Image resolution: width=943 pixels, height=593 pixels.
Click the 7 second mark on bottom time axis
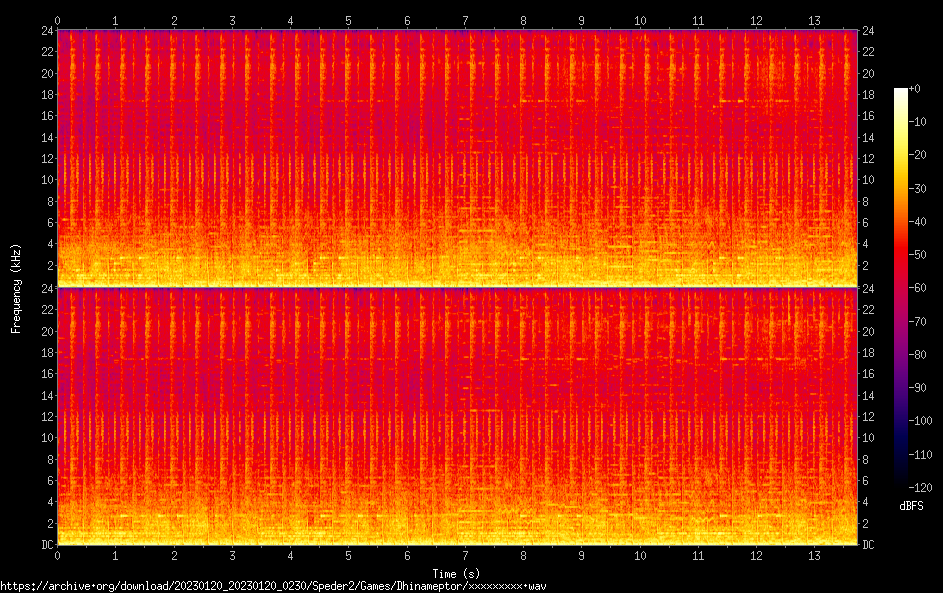tap(465, 555)
